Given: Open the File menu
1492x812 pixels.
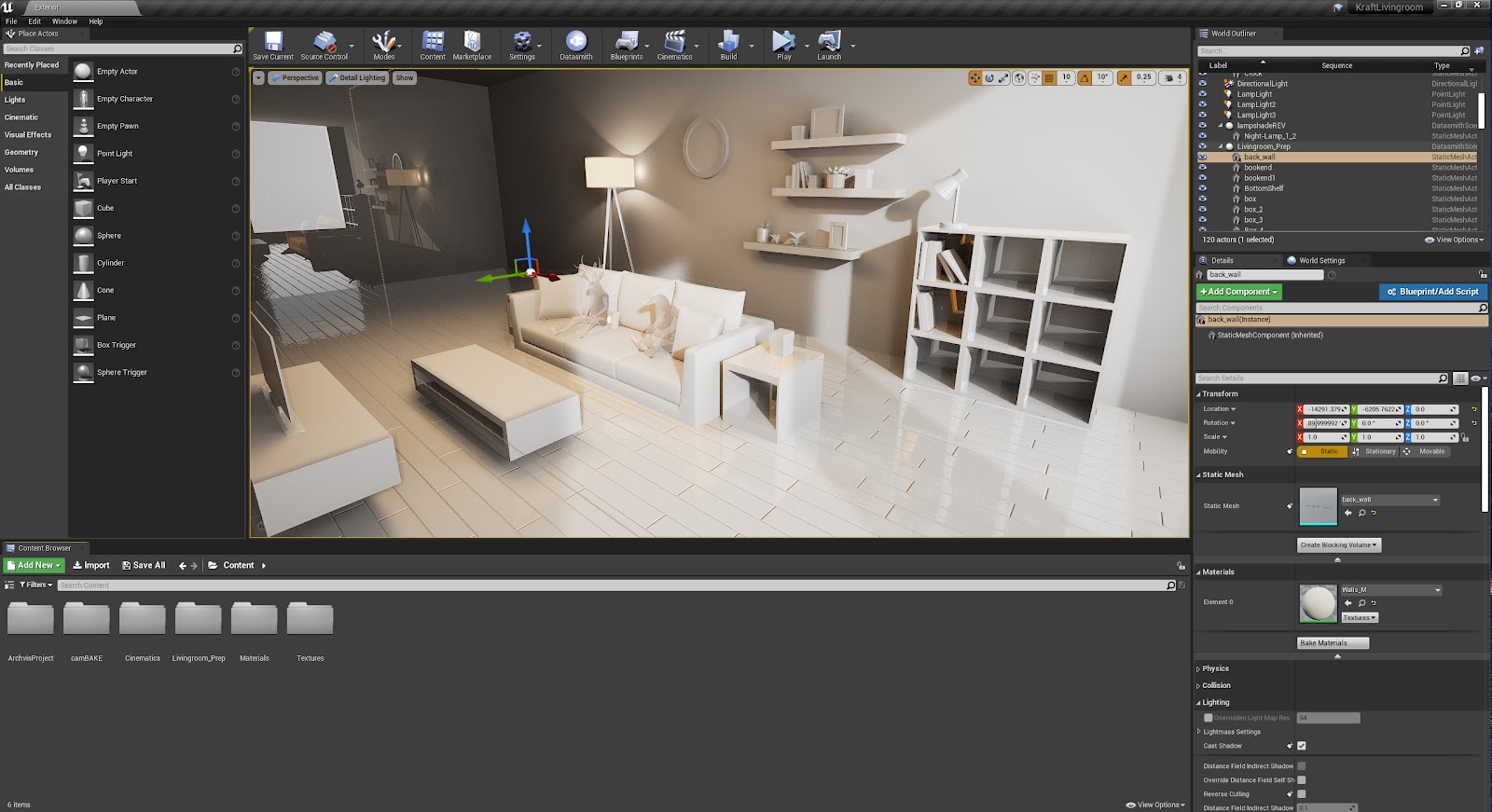Looking at the screenshot, I should [x=11, y=21].
